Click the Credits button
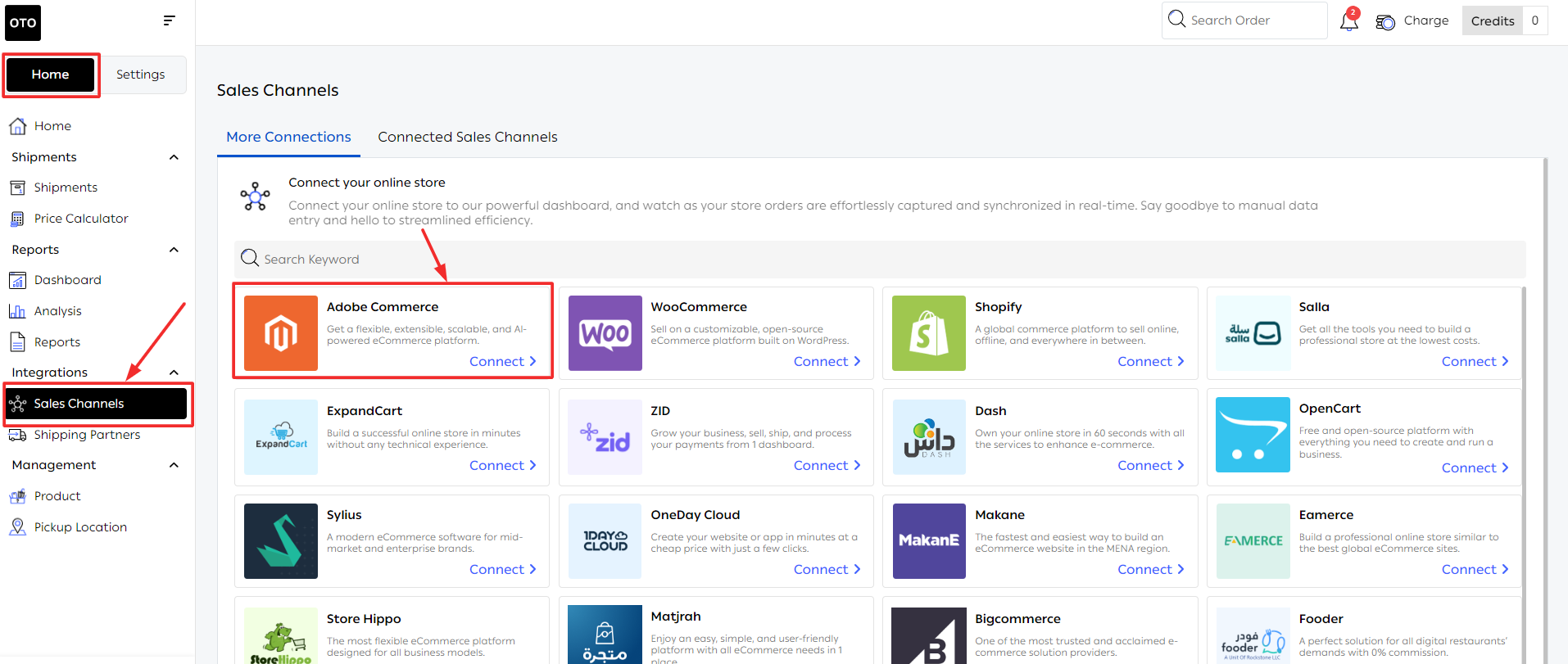The height and width of the screenshot is (664, 1568). point(1492,21)
